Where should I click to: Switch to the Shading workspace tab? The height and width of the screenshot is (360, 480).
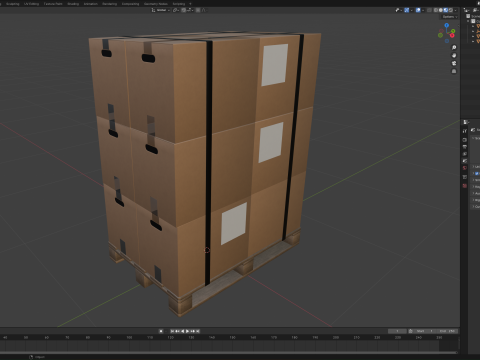coord(73,4)
